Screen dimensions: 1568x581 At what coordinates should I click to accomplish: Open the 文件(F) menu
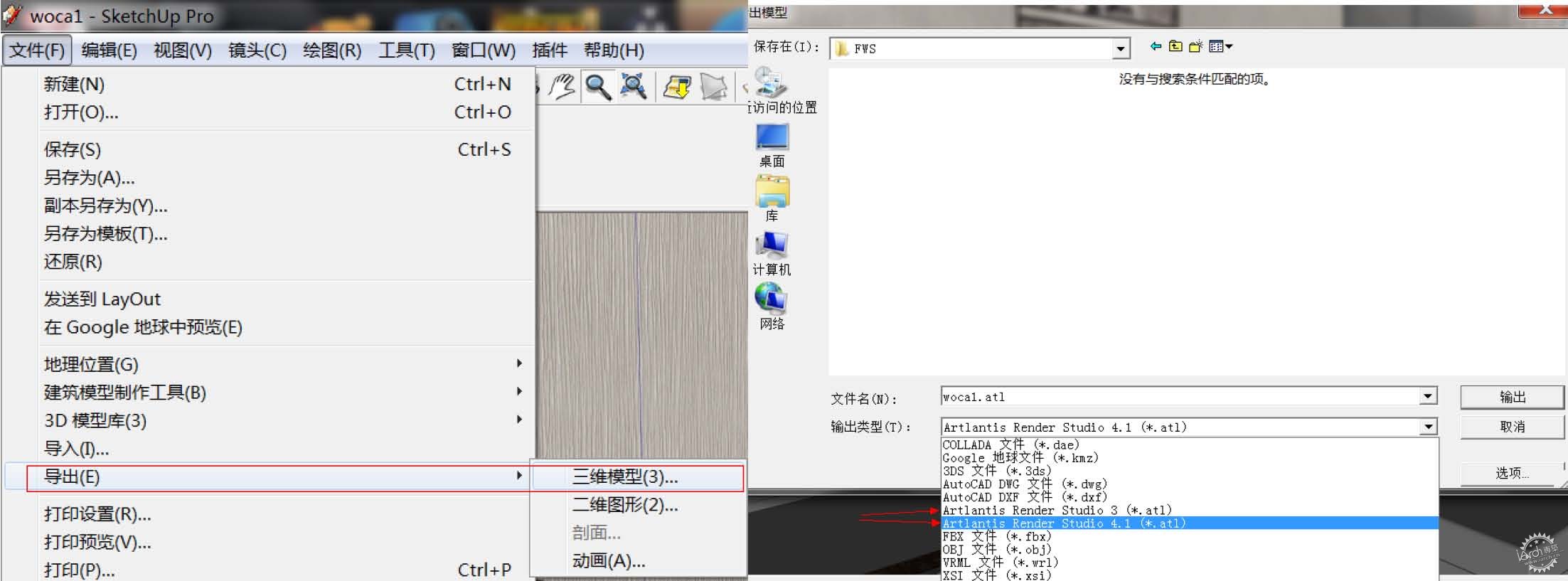36,50
